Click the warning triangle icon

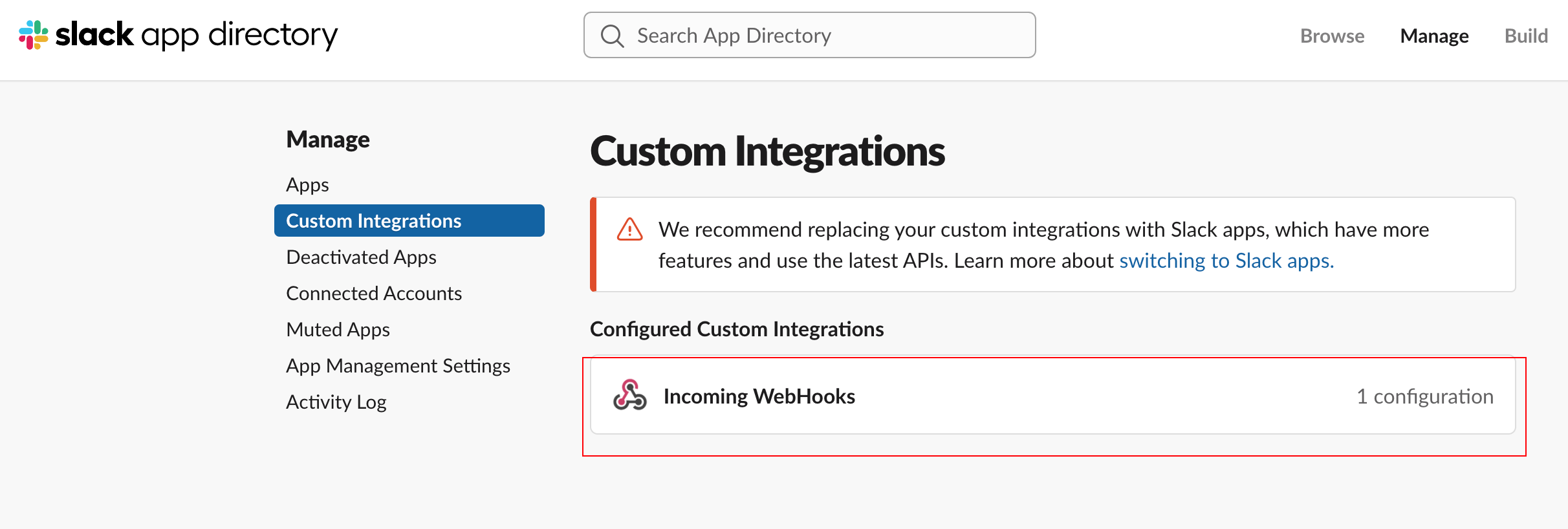coord(629,229)
